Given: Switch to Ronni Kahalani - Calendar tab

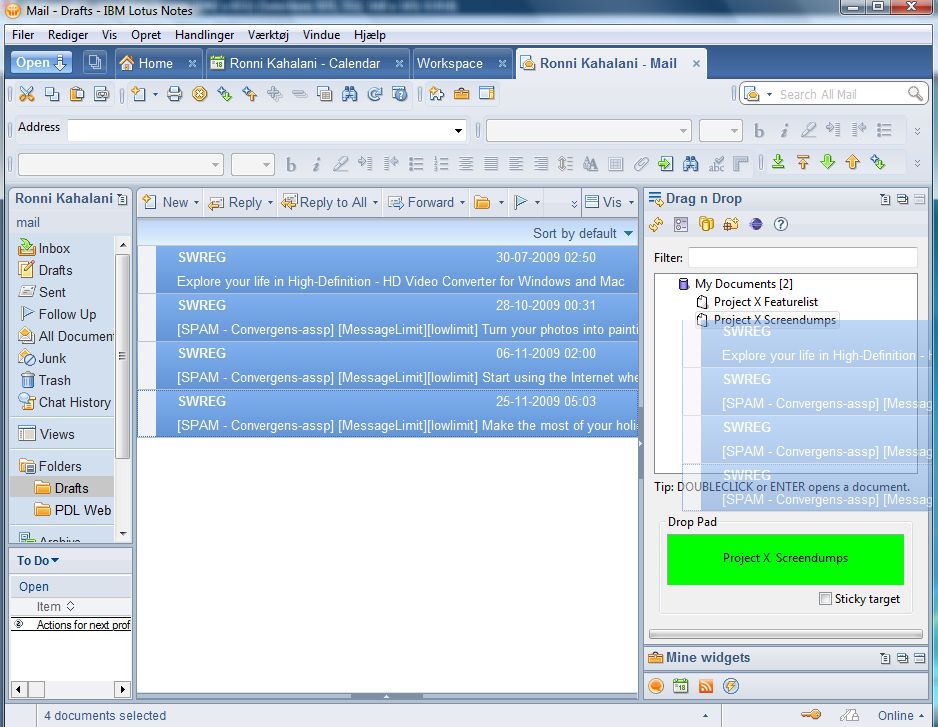Looking at the screenshot, I should (x=305, y=63).
